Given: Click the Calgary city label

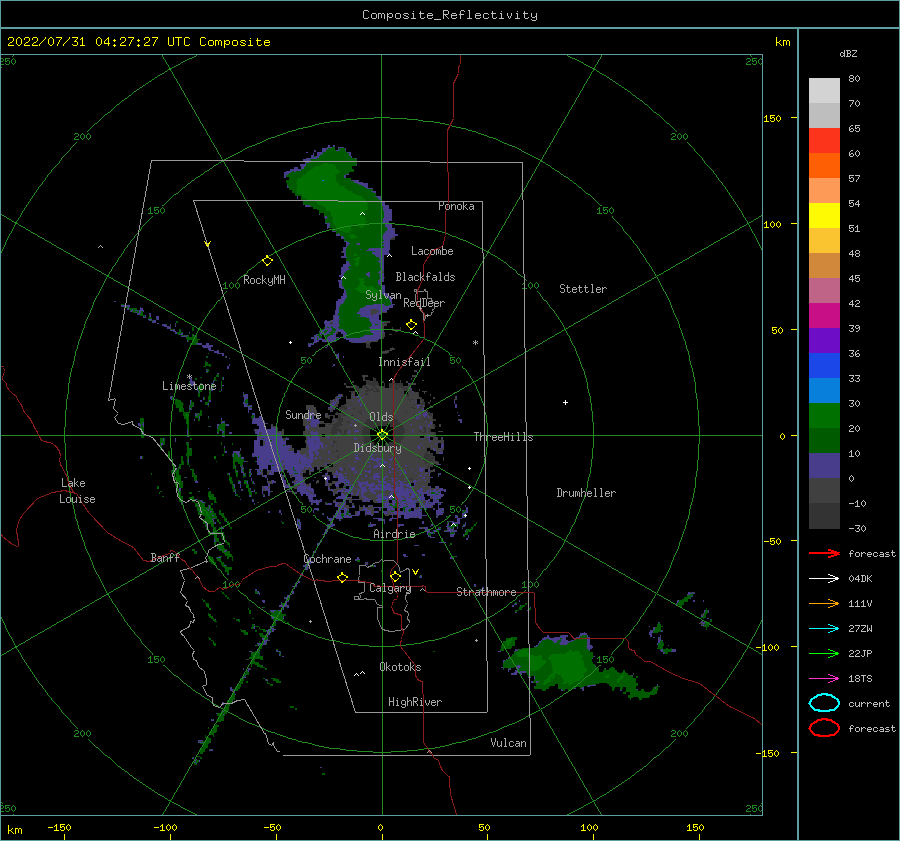Looking at the screenshot, I should click(x=390, y=588).
